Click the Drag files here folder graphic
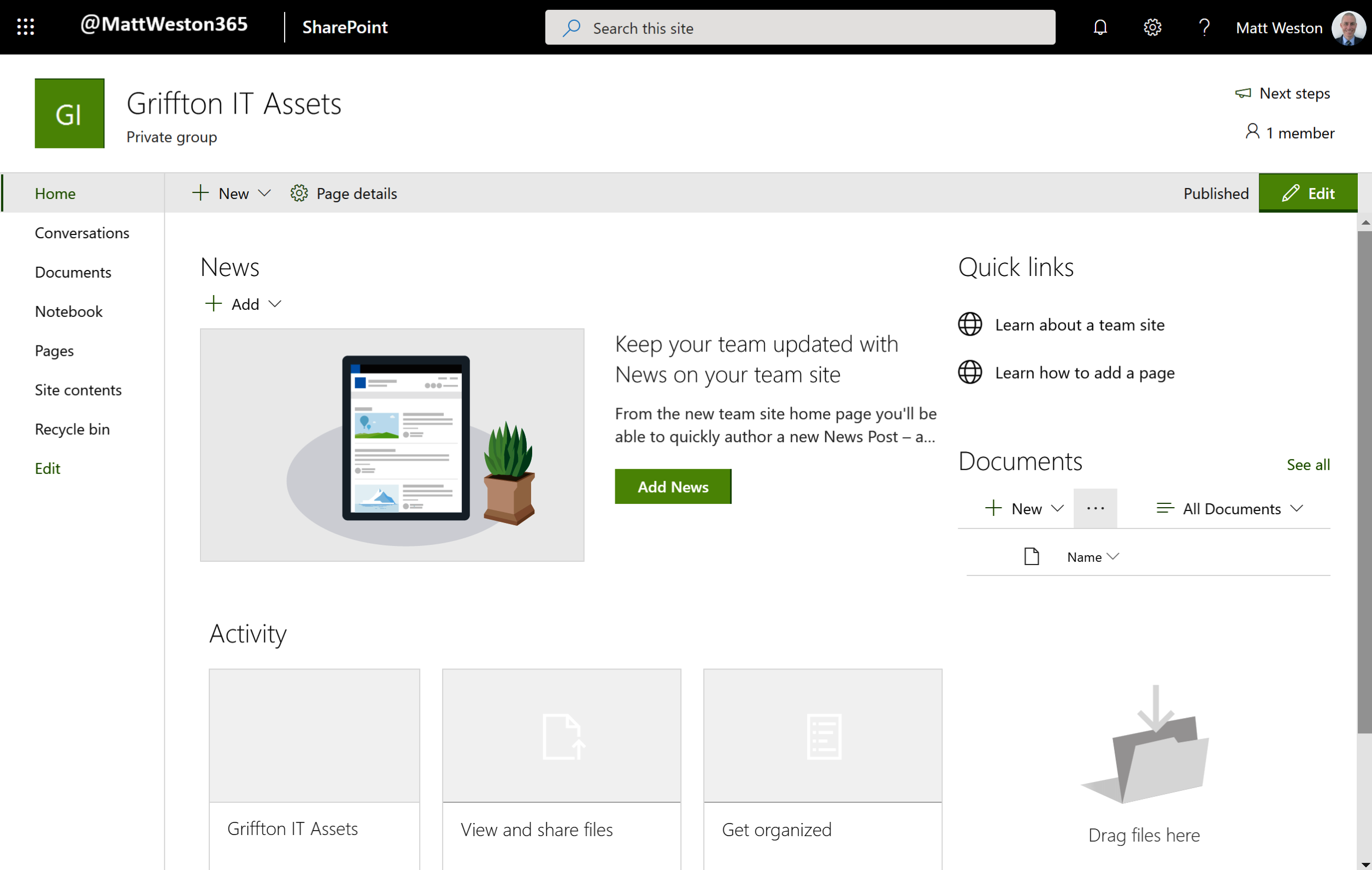Image resolution: width=1372 pixels, height=870 pixels. click(x=1144, y=744)
